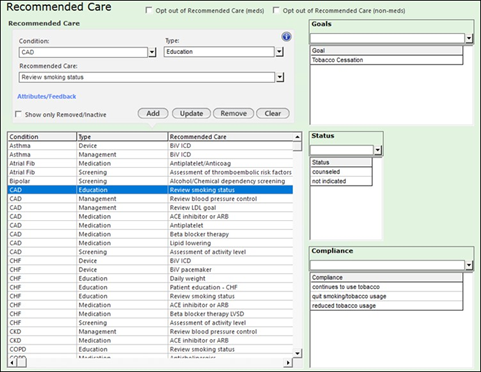Open the Attributes/Feedback link
Image resolution: width=481 pixels, height=372 pixels.
[47, 96]
